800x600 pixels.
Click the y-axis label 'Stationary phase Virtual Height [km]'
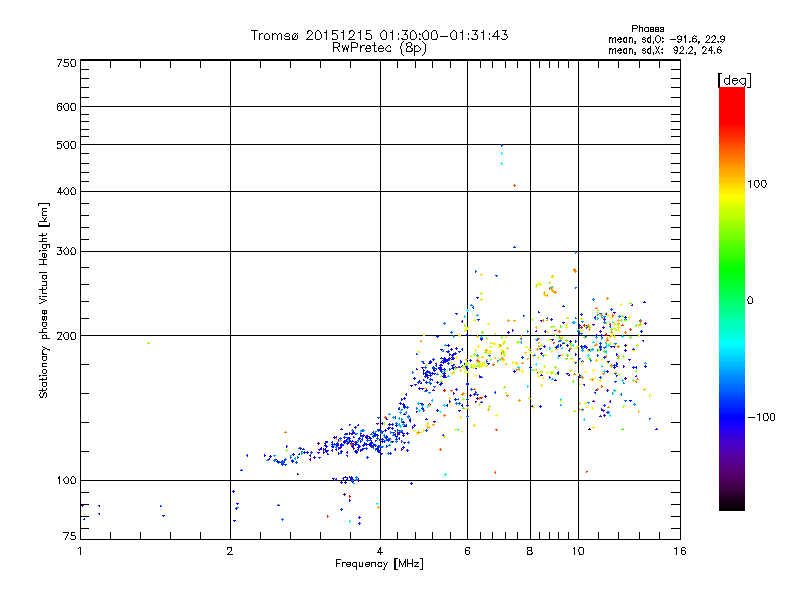(43, 300)
